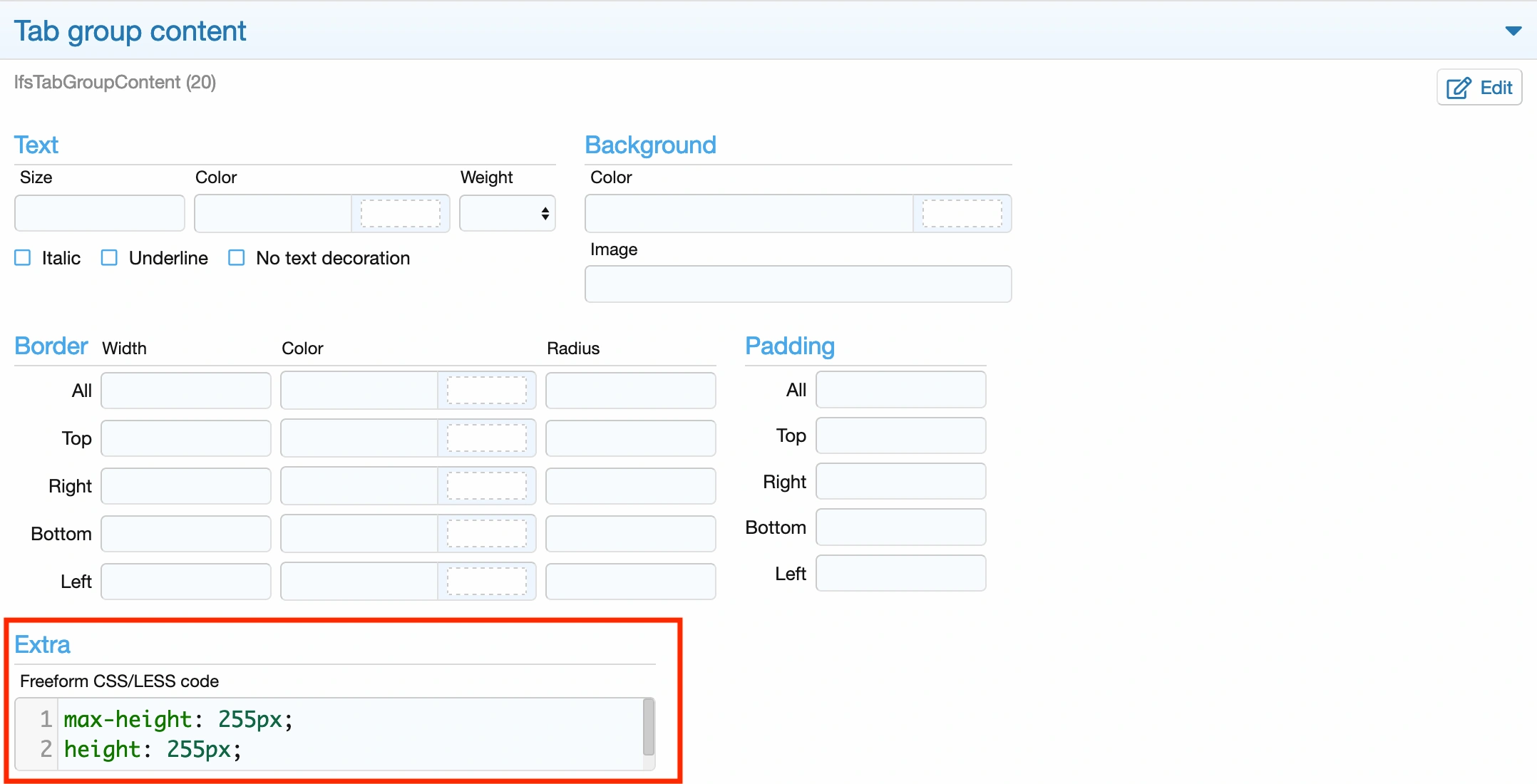
Task: Click the Tab group content header title
Action: pyautogui.click(x=130, y=31)
